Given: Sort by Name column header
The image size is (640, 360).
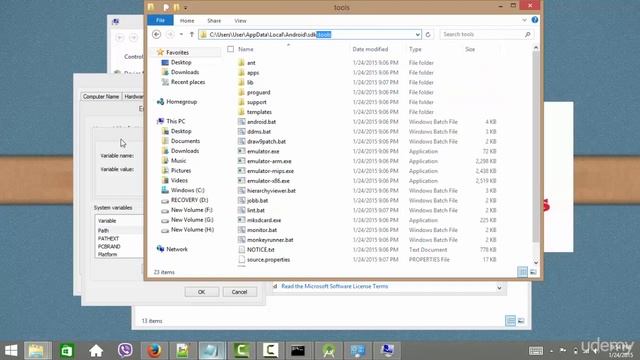Looking at the screenshot, I should [x=245, y=49].
